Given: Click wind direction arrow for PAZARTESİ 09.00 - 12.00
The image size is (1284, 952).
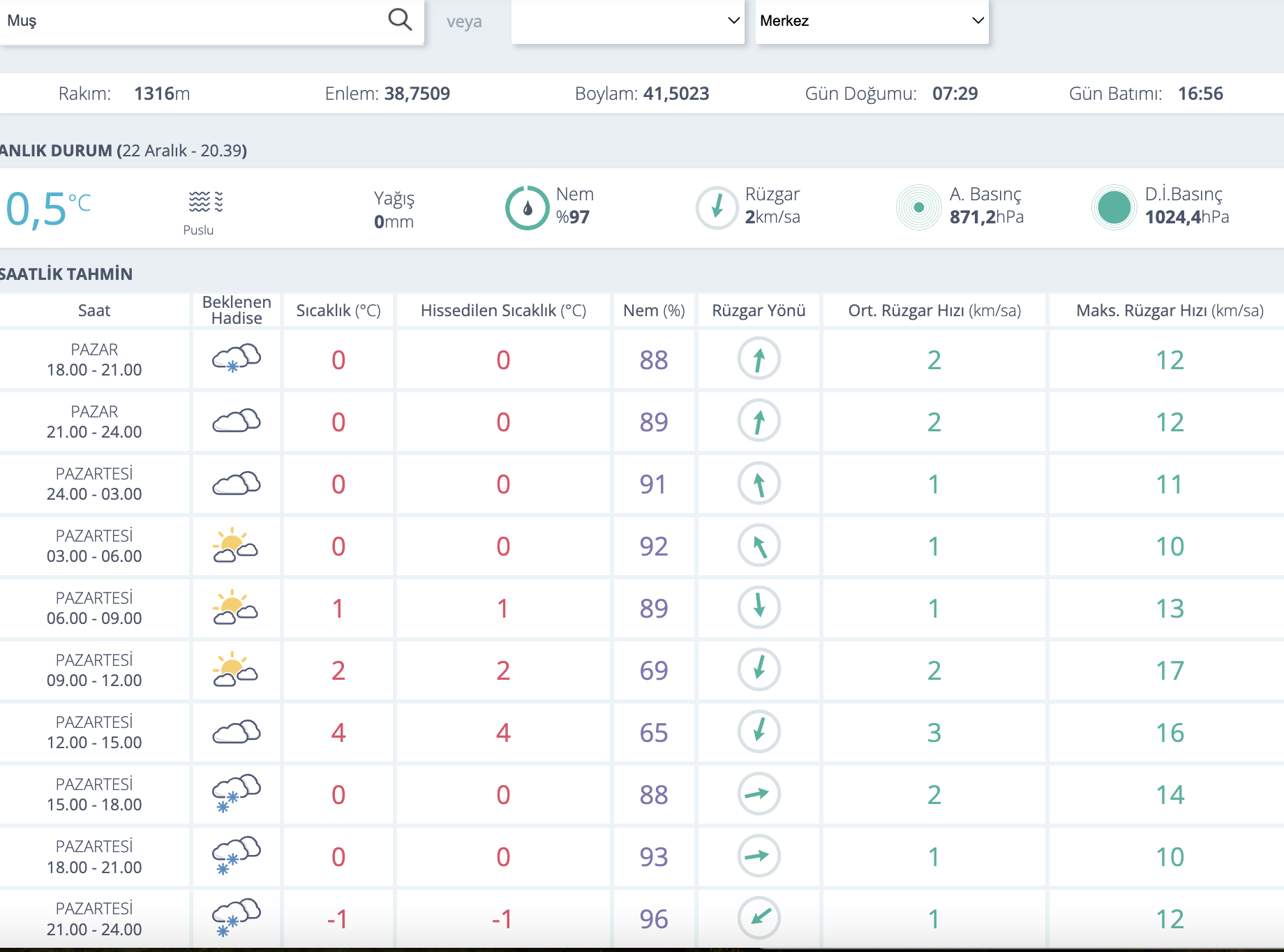Looking at the screenshot, I should 759,669.
